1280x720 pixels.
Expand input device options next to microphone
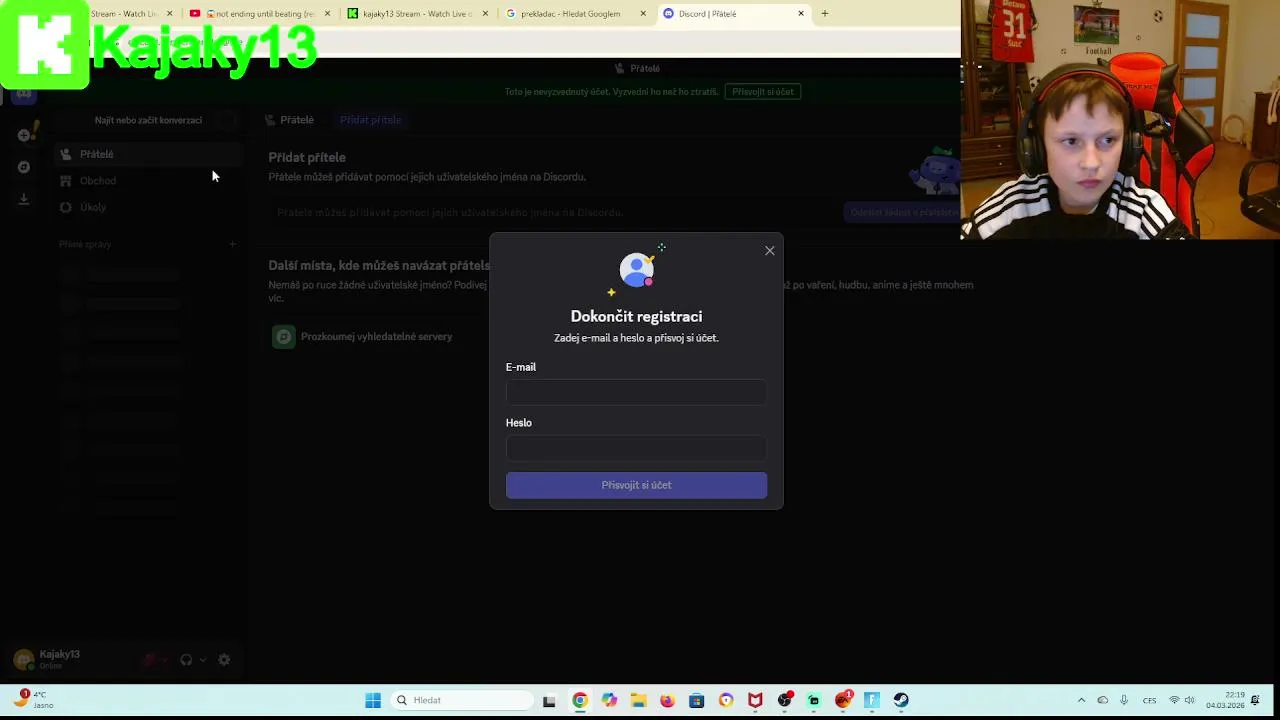tap(165, 660)
